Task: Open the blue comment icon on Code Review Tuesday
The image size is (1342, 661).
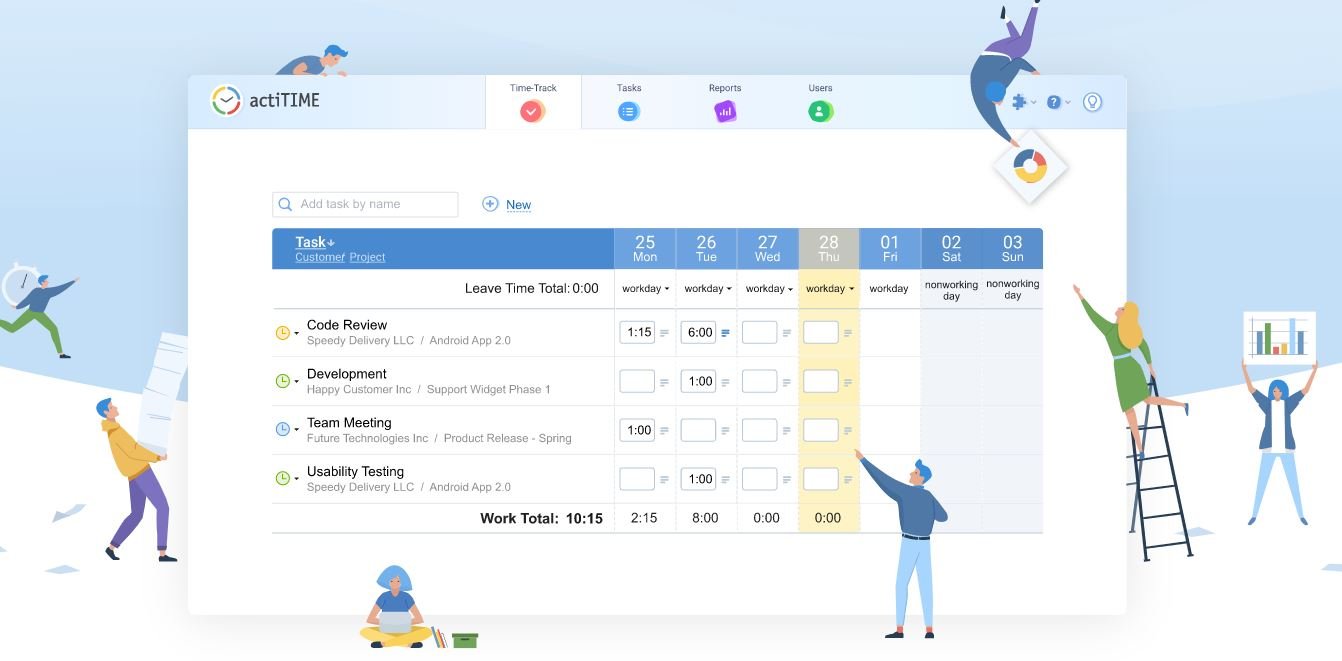Action: pyautogui.click(x=725, y=333)
